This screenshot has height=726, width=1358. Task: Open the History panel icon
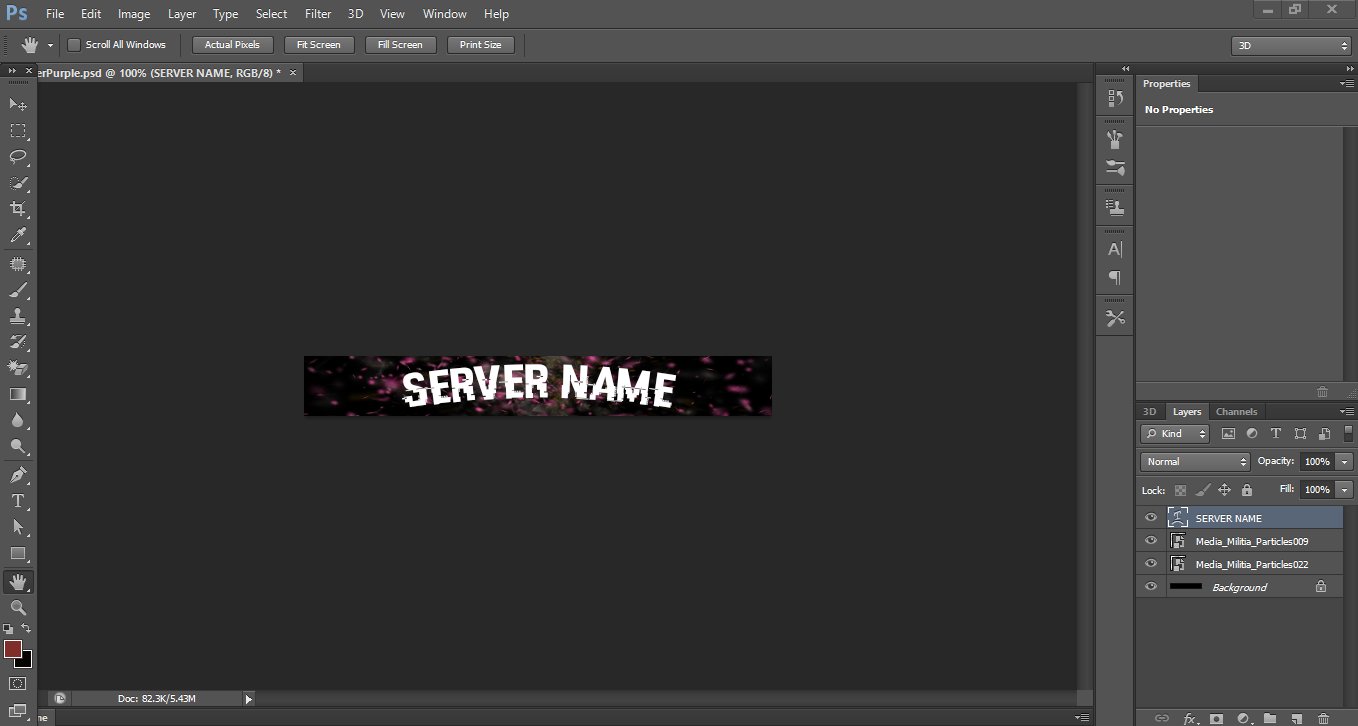pyautogui.click(x=1115, y=98)
